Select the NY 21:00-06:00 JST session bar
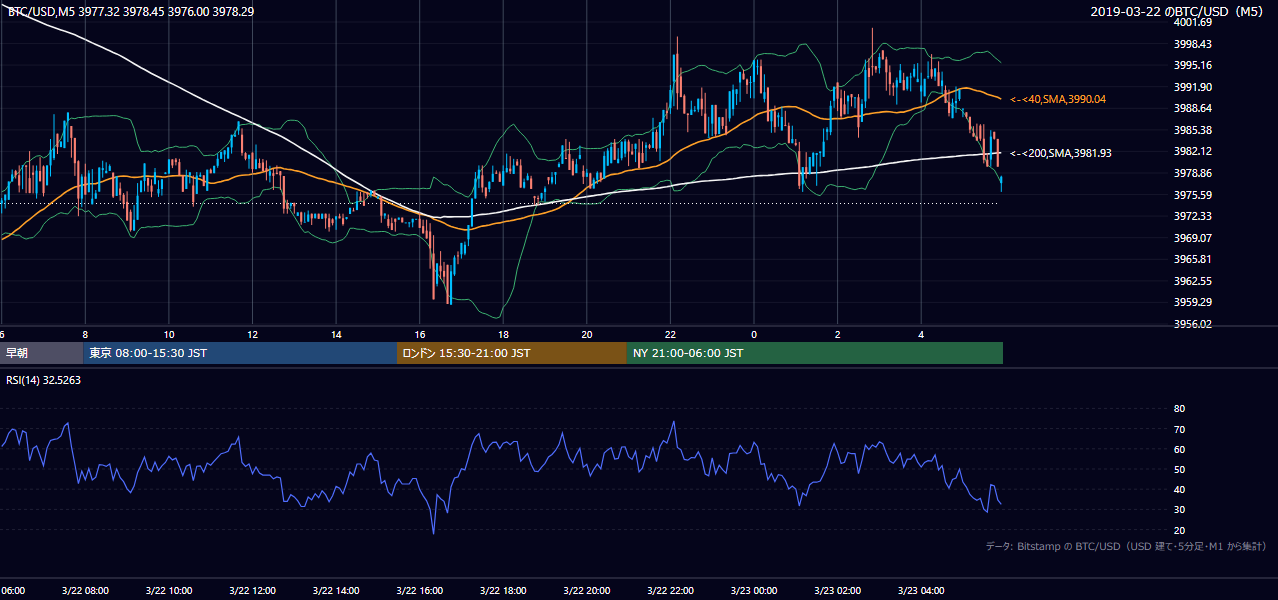Screen dimensions: 1278x600 pos(815,353)
